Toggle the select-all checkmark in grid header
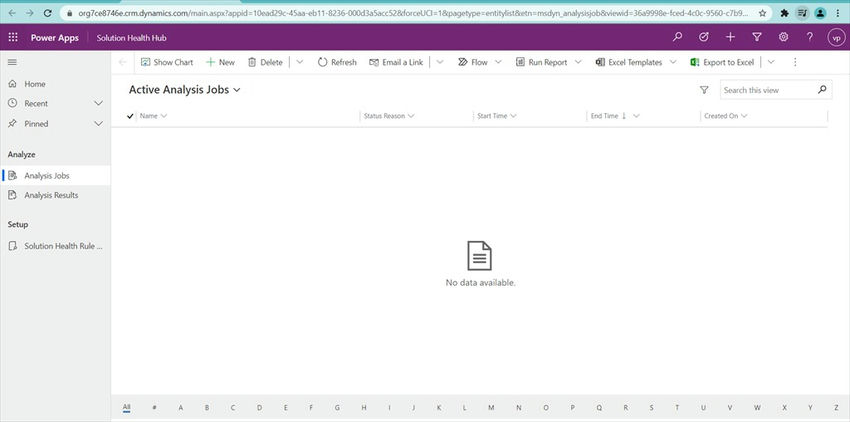 click(x=130, y=116)
